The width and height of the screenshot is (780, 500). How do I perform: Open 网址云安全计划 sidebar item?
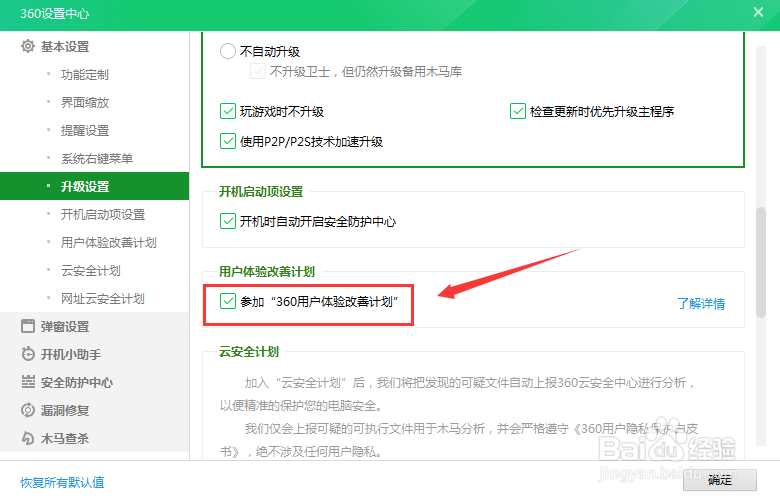pos(102,299)
